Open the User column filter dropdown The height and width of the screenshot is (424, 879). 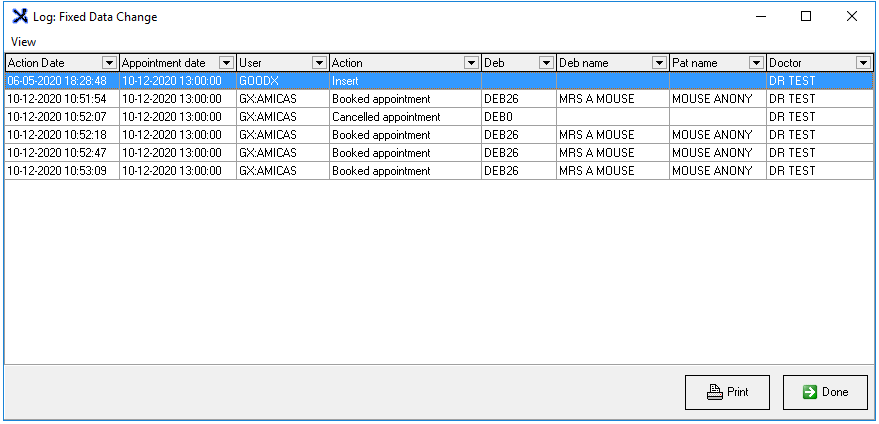pos(319,63)
